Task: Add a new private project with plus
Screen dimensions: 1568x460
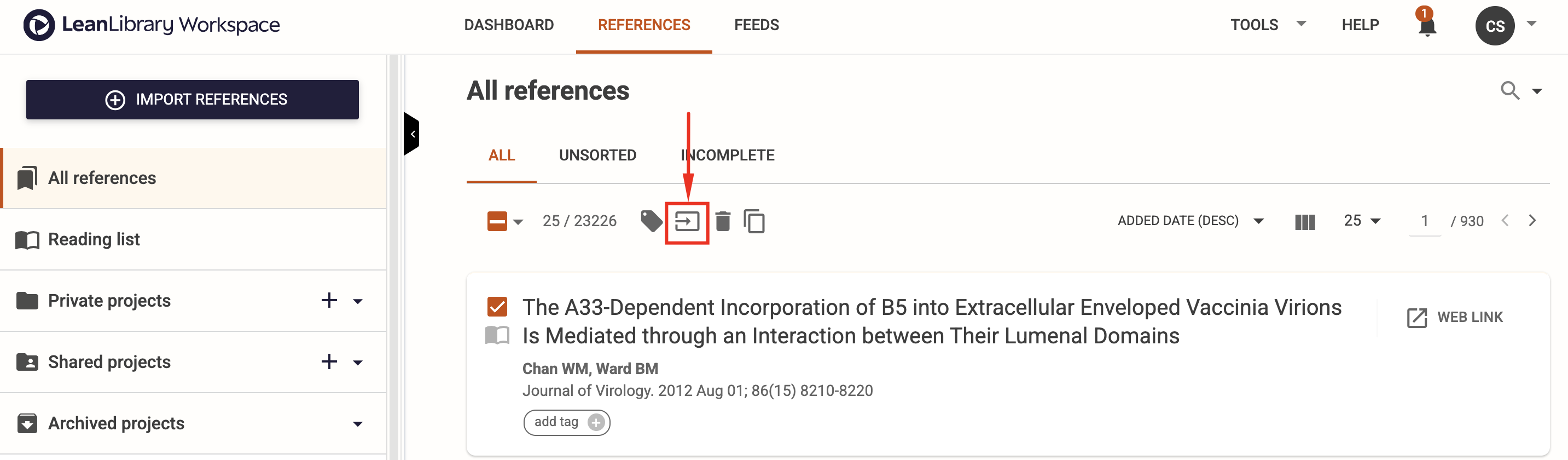Action: (x=329, y=301)
